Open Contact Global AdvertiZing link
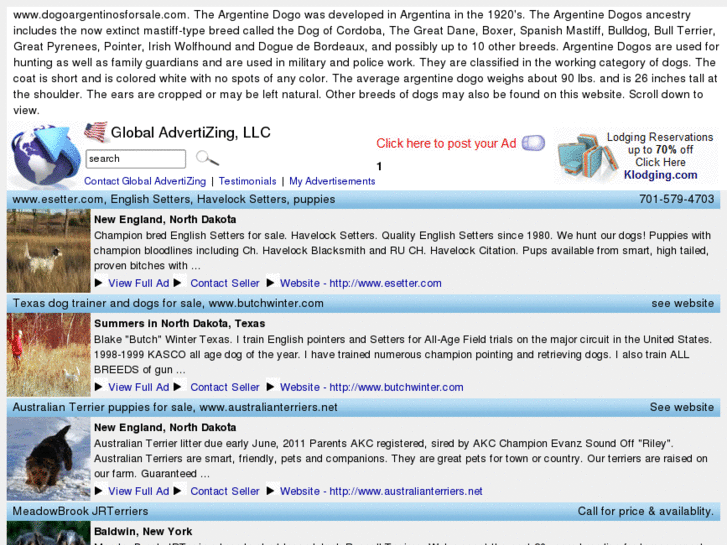 pos(145,181)
